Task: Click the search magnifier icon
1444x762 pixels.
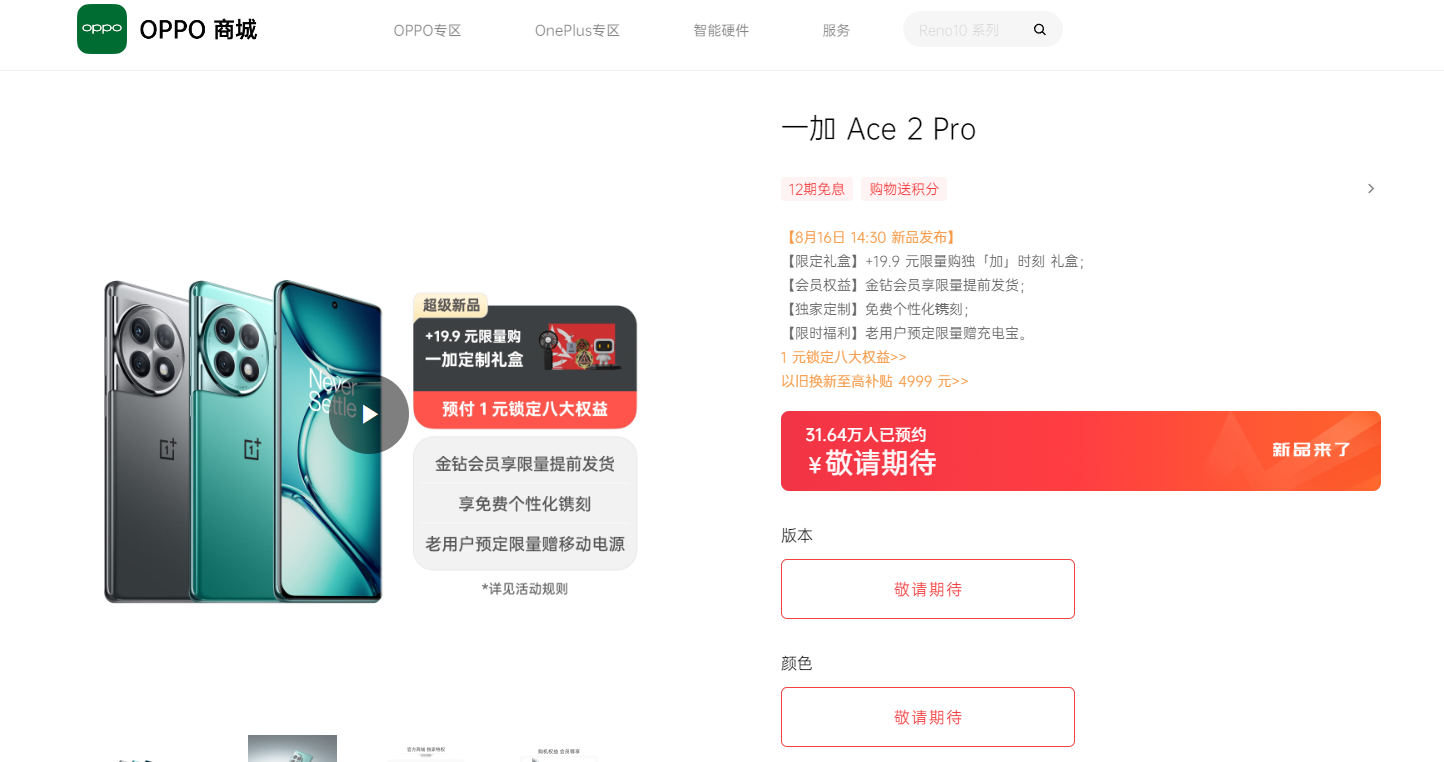Action: (x=1040, y=30)
